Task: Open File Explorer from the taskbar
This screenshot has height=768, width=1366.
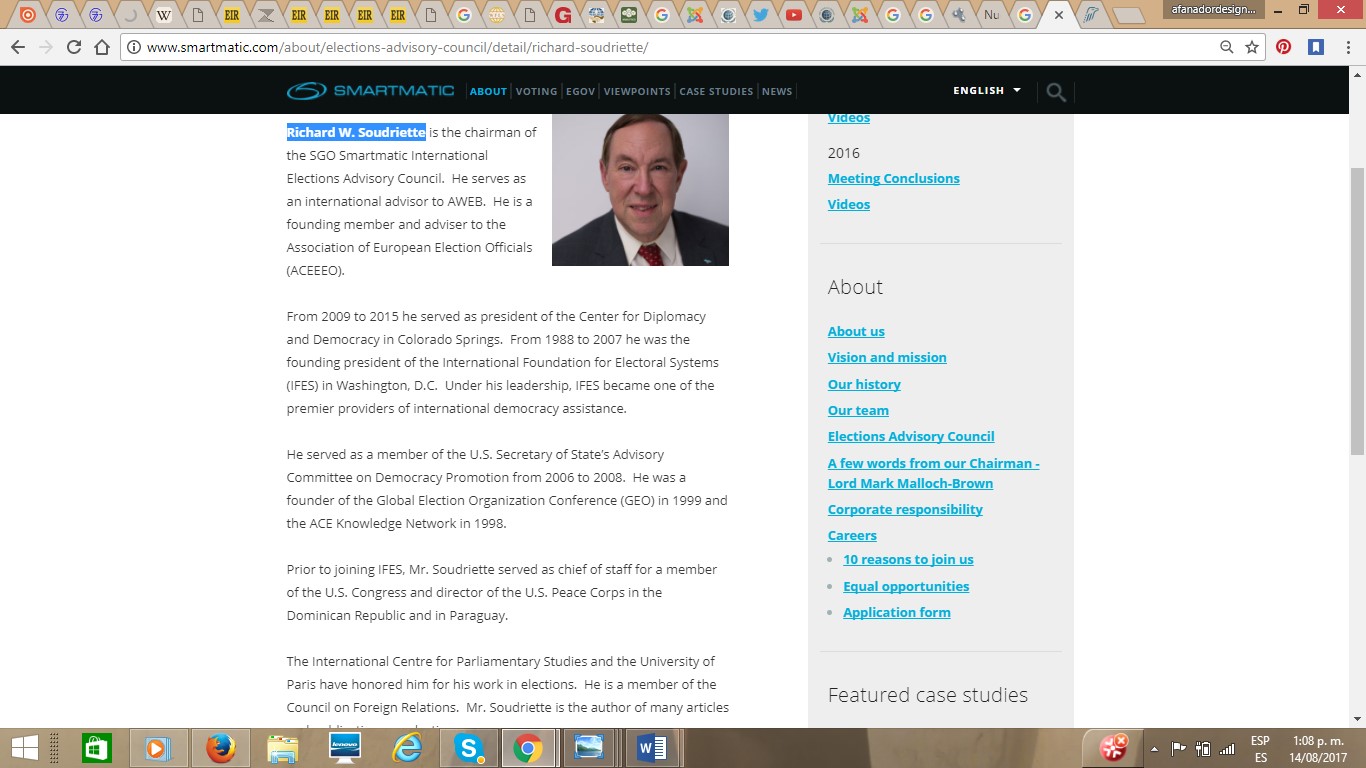Action: point(282,748)
